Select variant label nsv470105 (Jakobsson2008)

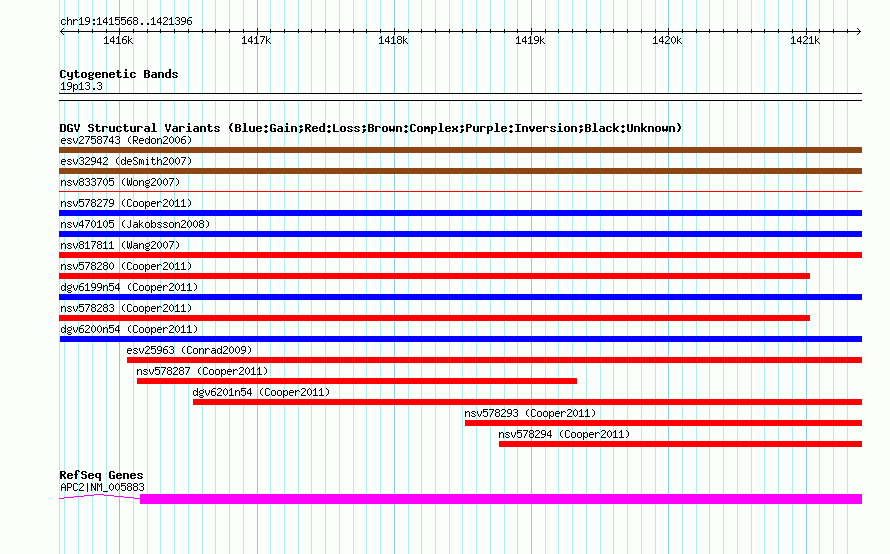(135, 224)
